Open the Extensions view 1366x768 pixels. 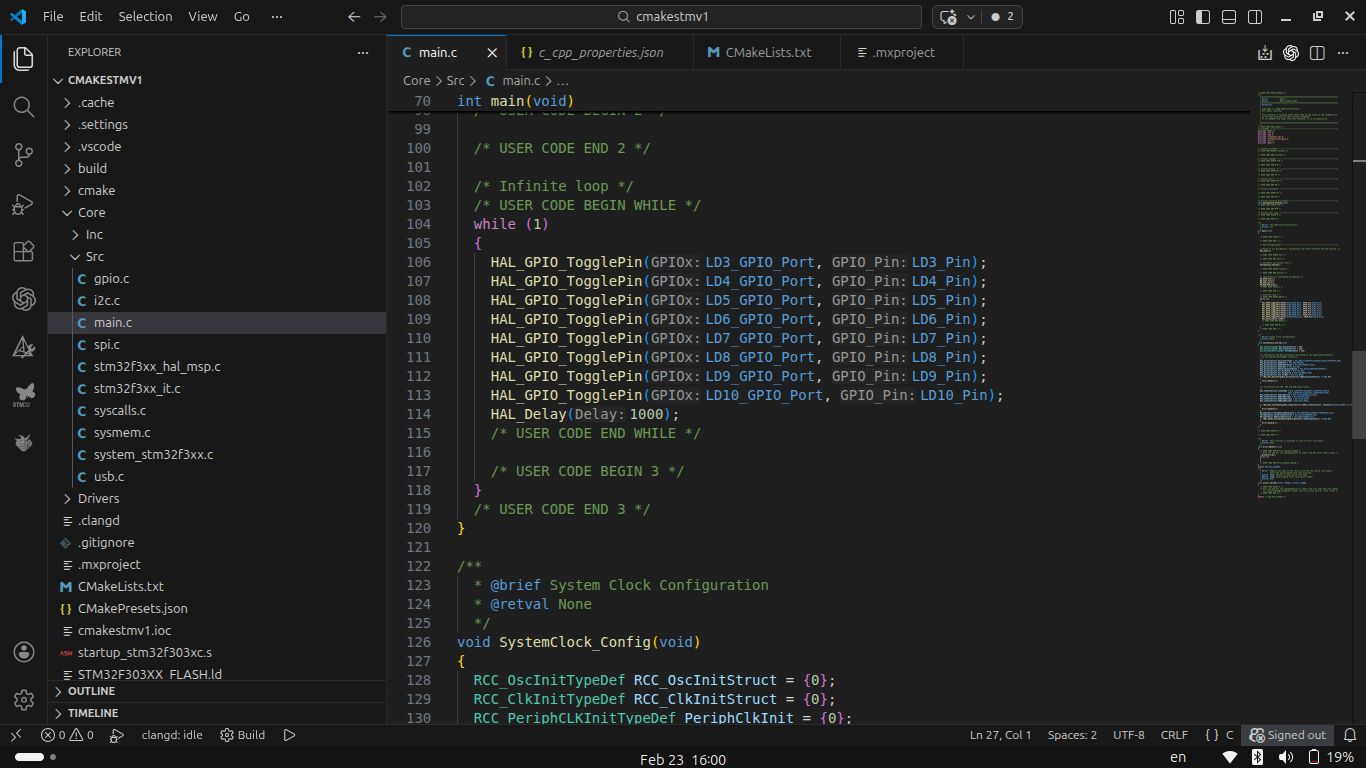(23, 252)
